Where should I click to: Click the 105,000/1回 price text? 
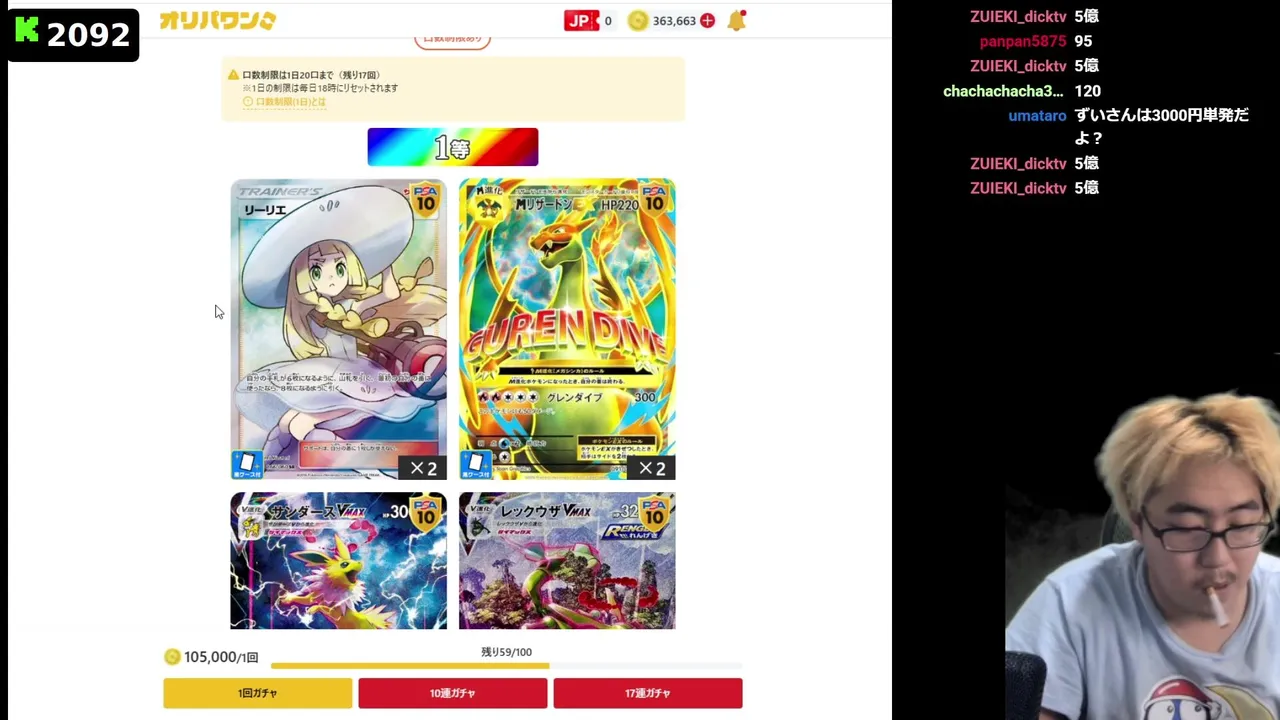(221, 657)
